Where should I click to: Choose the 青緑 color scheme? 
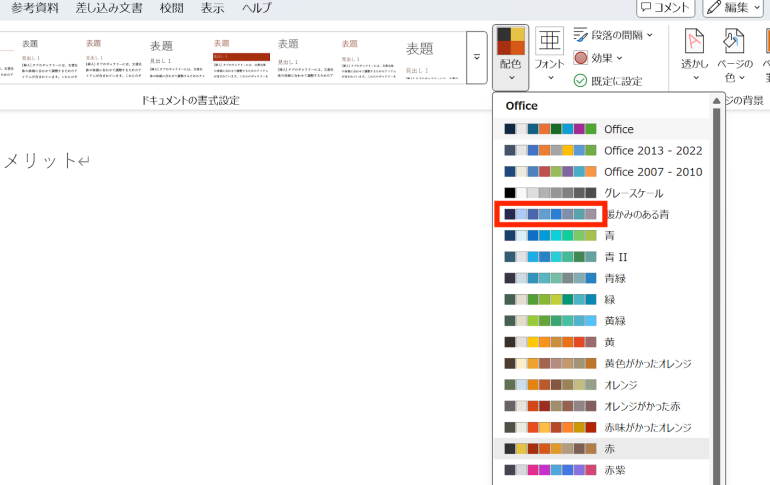click(x=602, y=278)
